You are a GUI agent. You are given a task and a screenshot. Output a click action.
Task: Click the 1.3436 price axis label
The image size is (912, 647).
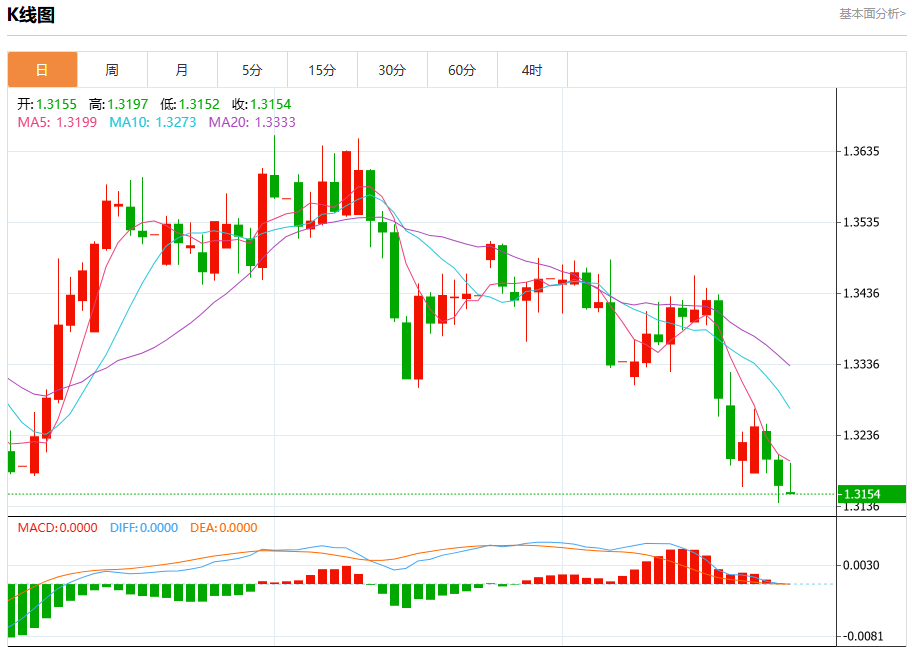pyautogui.click(x=861, y=293)
